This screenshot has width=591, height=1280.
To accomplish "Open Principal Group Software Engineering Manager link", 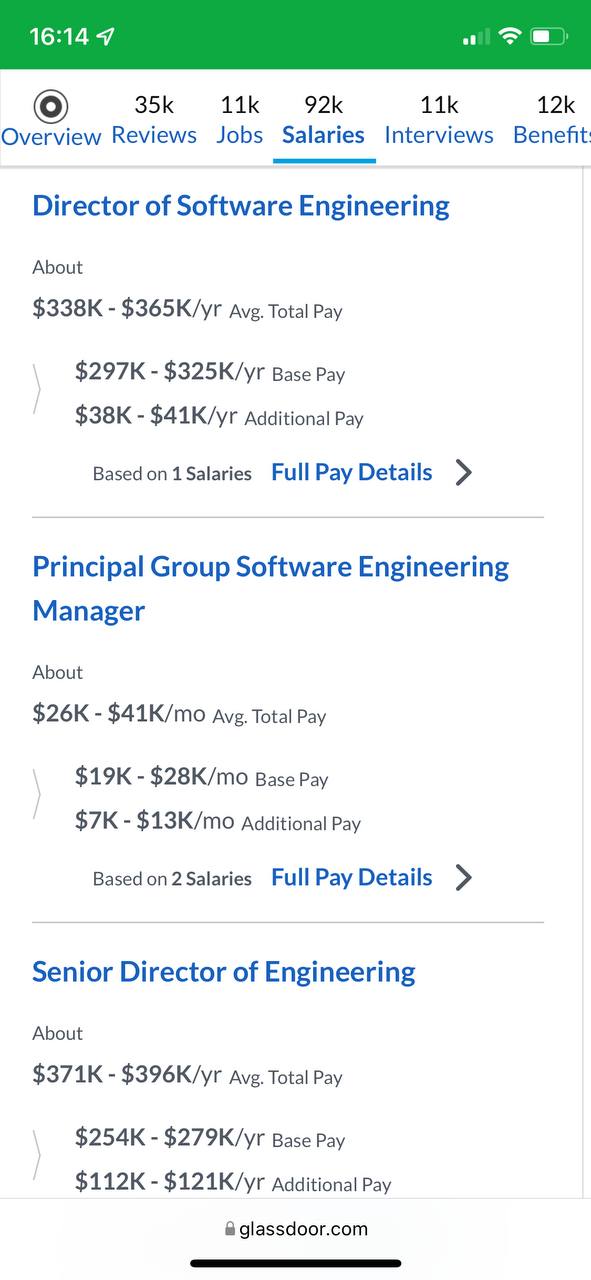I will 271,589.
